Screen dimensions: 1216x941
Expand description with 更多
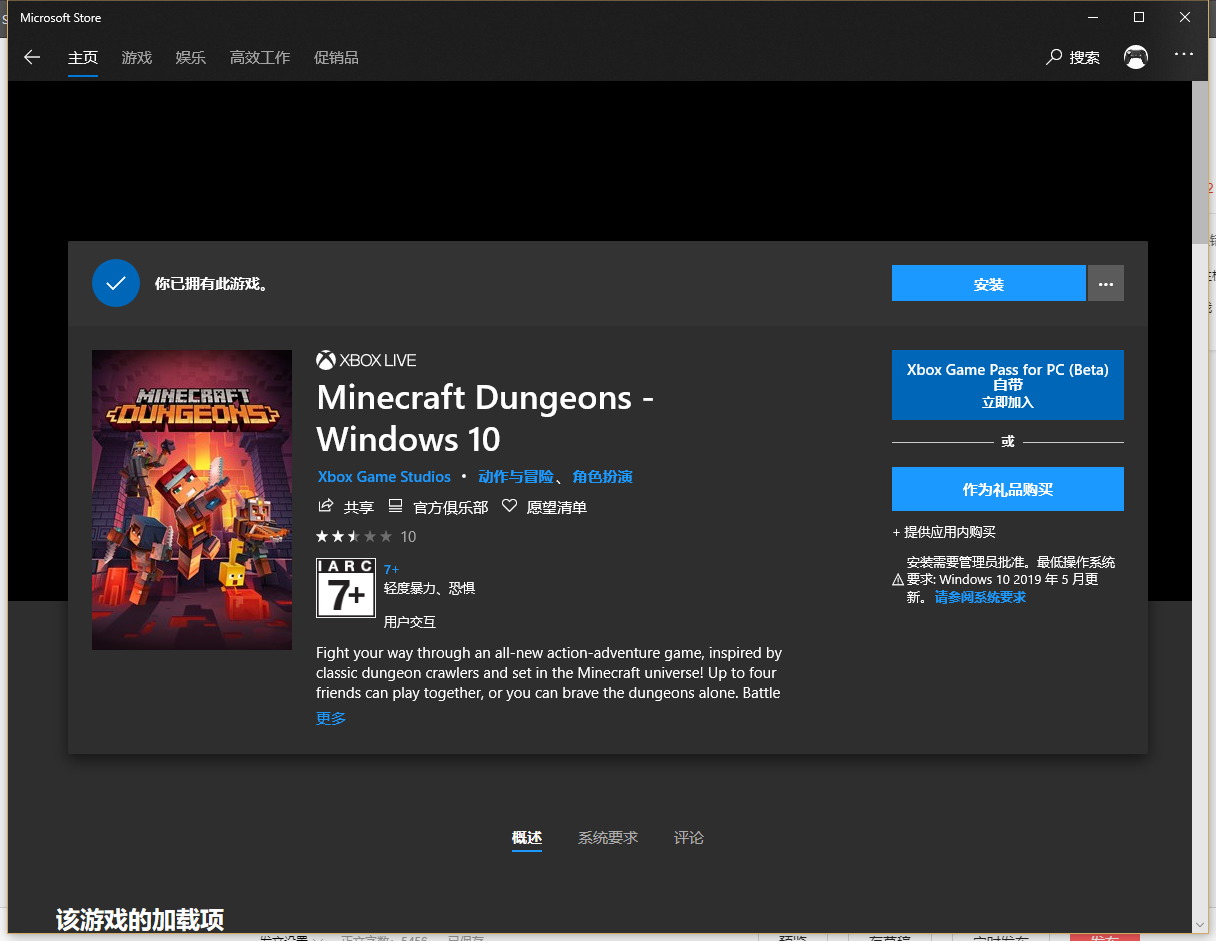coord(331,718)
